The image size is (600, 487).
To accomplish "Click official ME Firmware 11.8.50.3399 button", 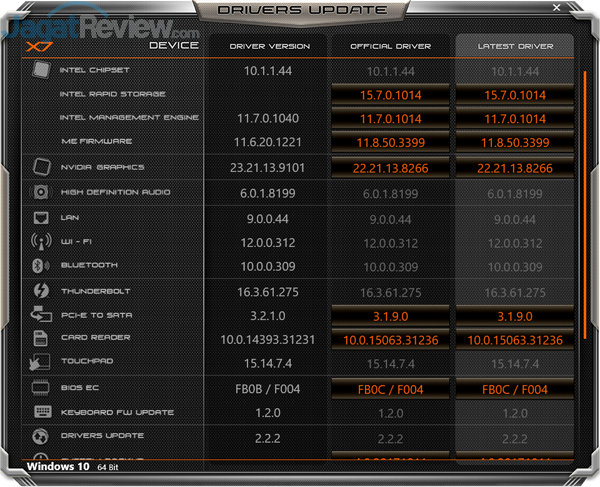I will [x=390, y=143].
